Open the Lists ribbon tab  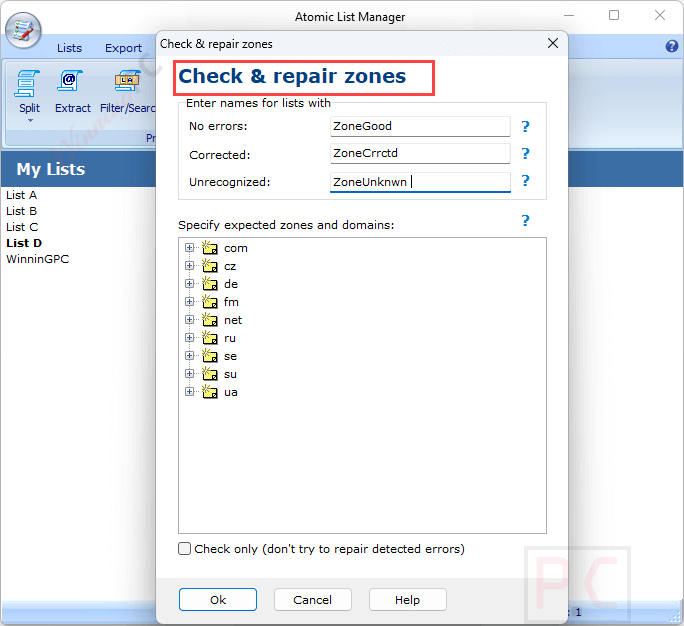coord(69,48)
